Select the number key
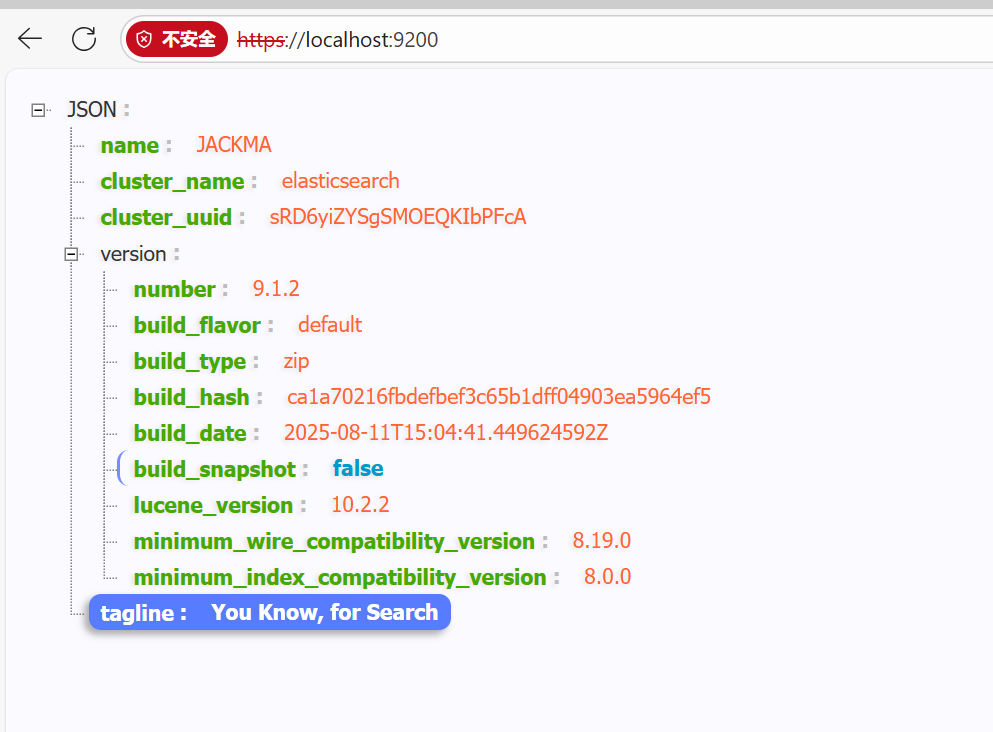This screenshot has width=993, height=732. [x=175, y=289]
